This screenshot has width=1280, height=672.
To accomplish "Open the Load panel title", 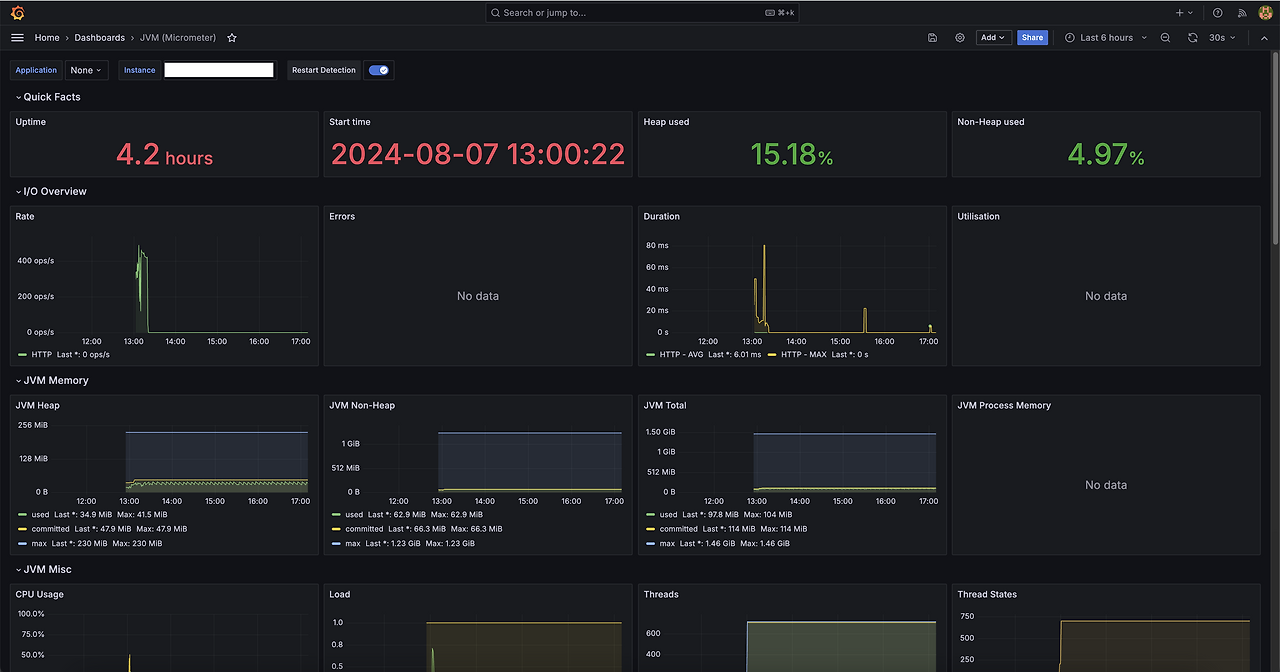I will [340, 594].
